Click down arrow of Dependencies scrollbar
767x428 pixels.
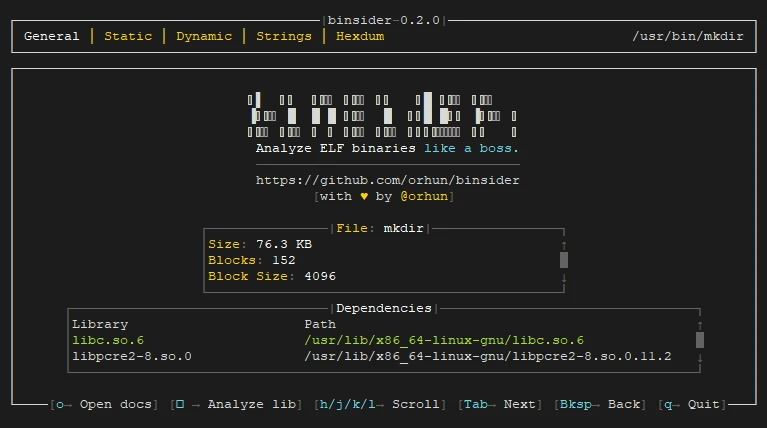(699, 356)
